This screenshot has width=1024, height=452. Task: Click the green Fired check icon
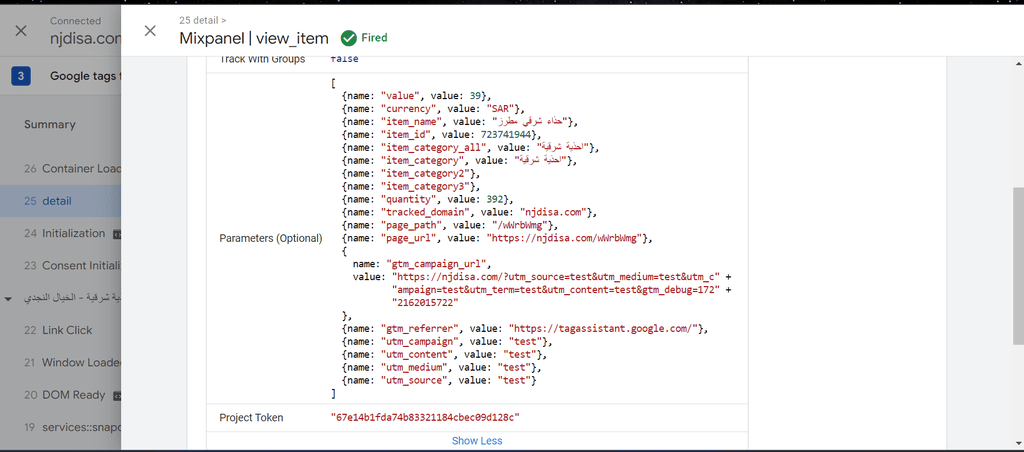(349, 38)
